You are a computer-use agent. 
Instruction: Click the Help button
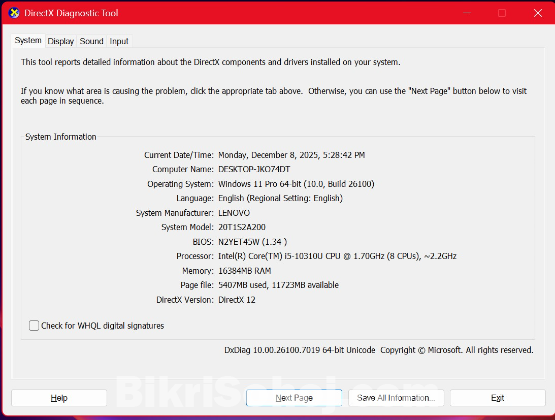pyautogui.click(x=59, y=398)
